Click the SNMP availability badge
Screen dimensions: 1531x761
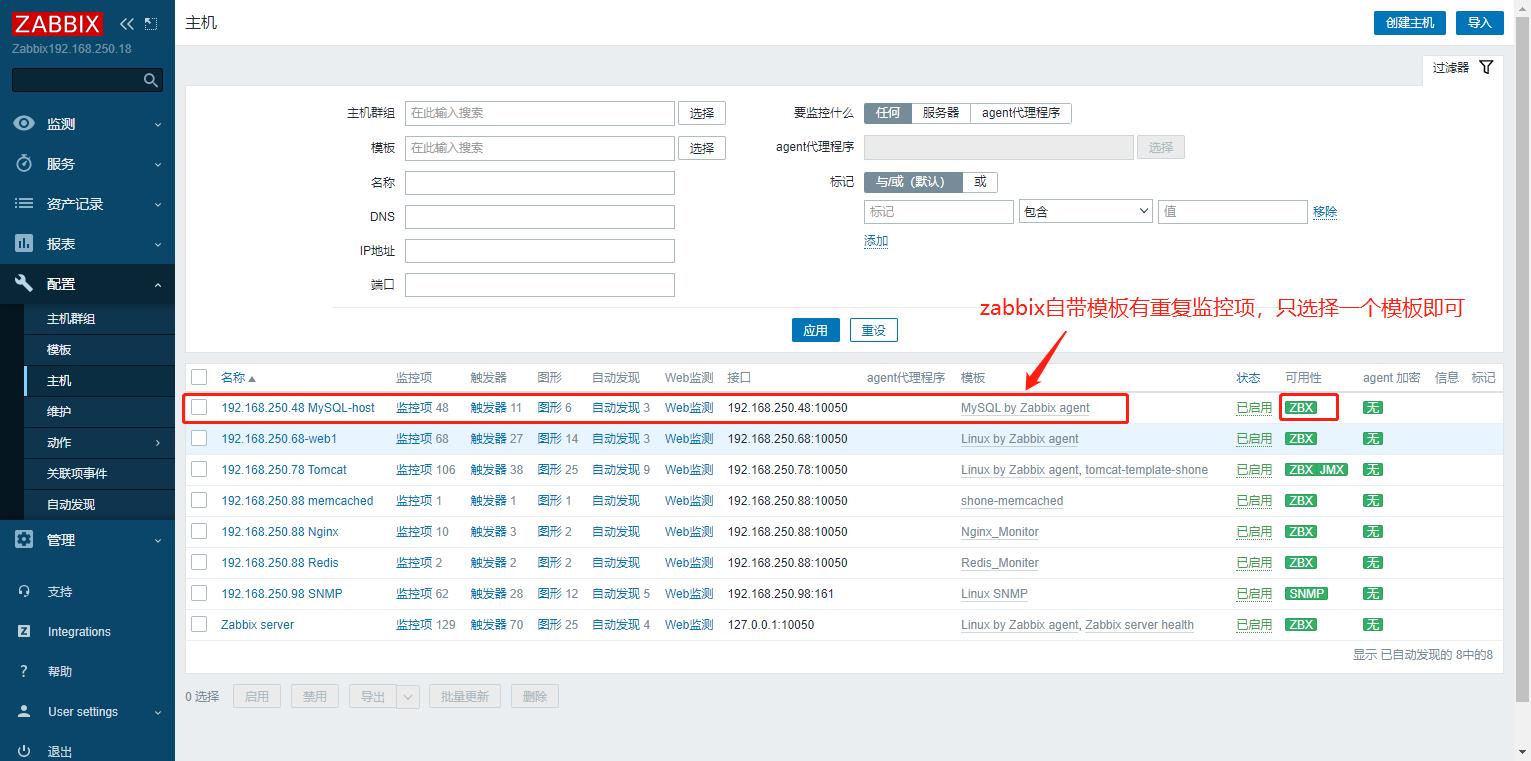pyautogui.click(x=1306, y=593)
